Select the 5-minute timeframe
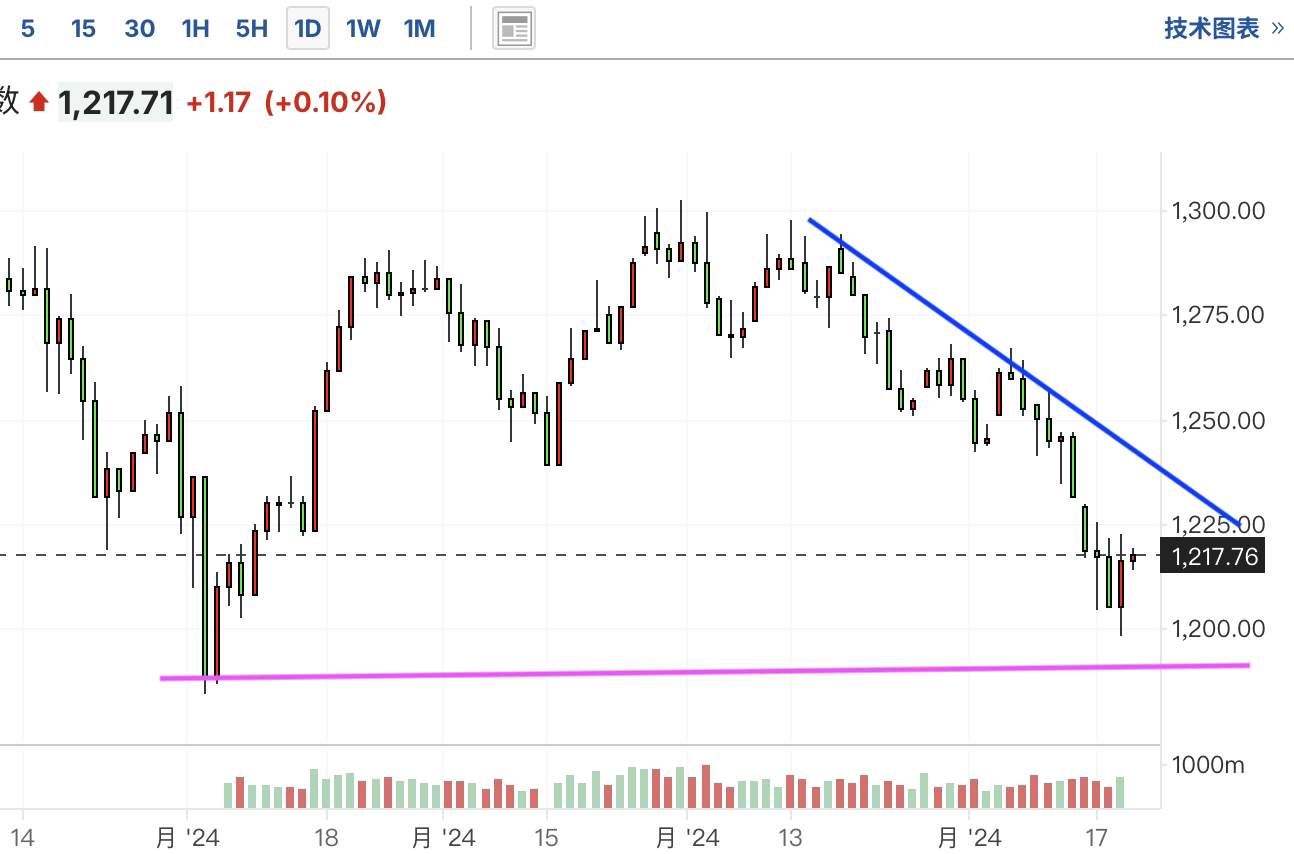 point(27,29)
